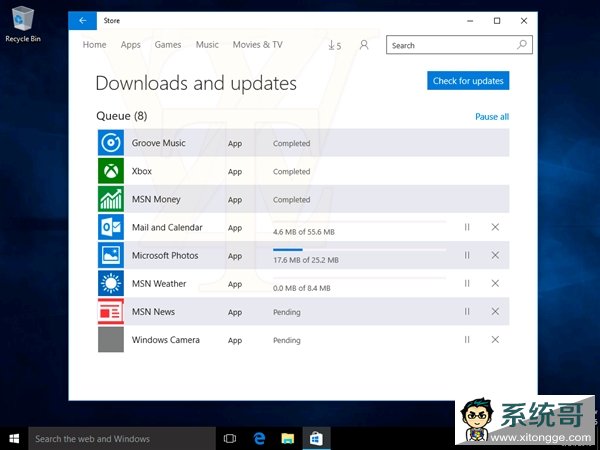This screenshot has width=600, height=450.
Task: Open the downloads indicator showing 5
Action: [334, 45]
